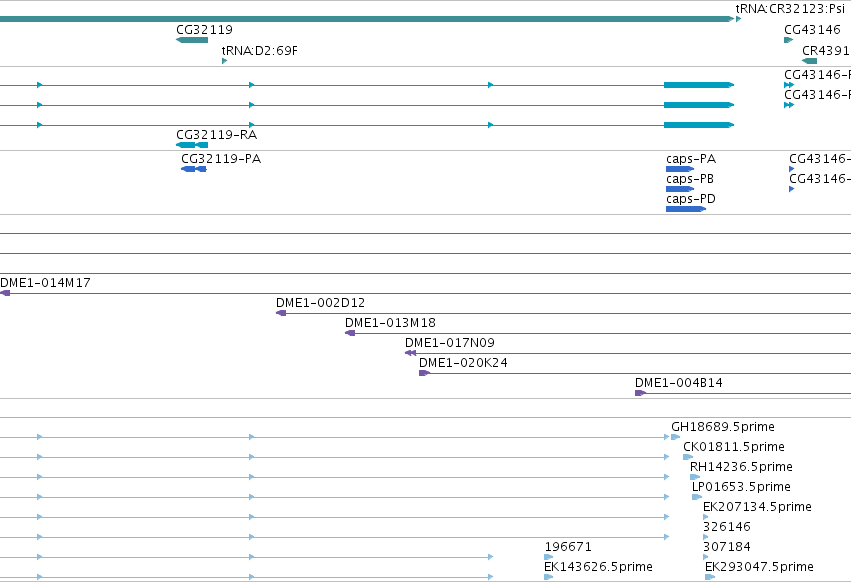Select the DME1-020K24 clone arrowhead
This screenshot has width=851, height=582.
point(424,374)
